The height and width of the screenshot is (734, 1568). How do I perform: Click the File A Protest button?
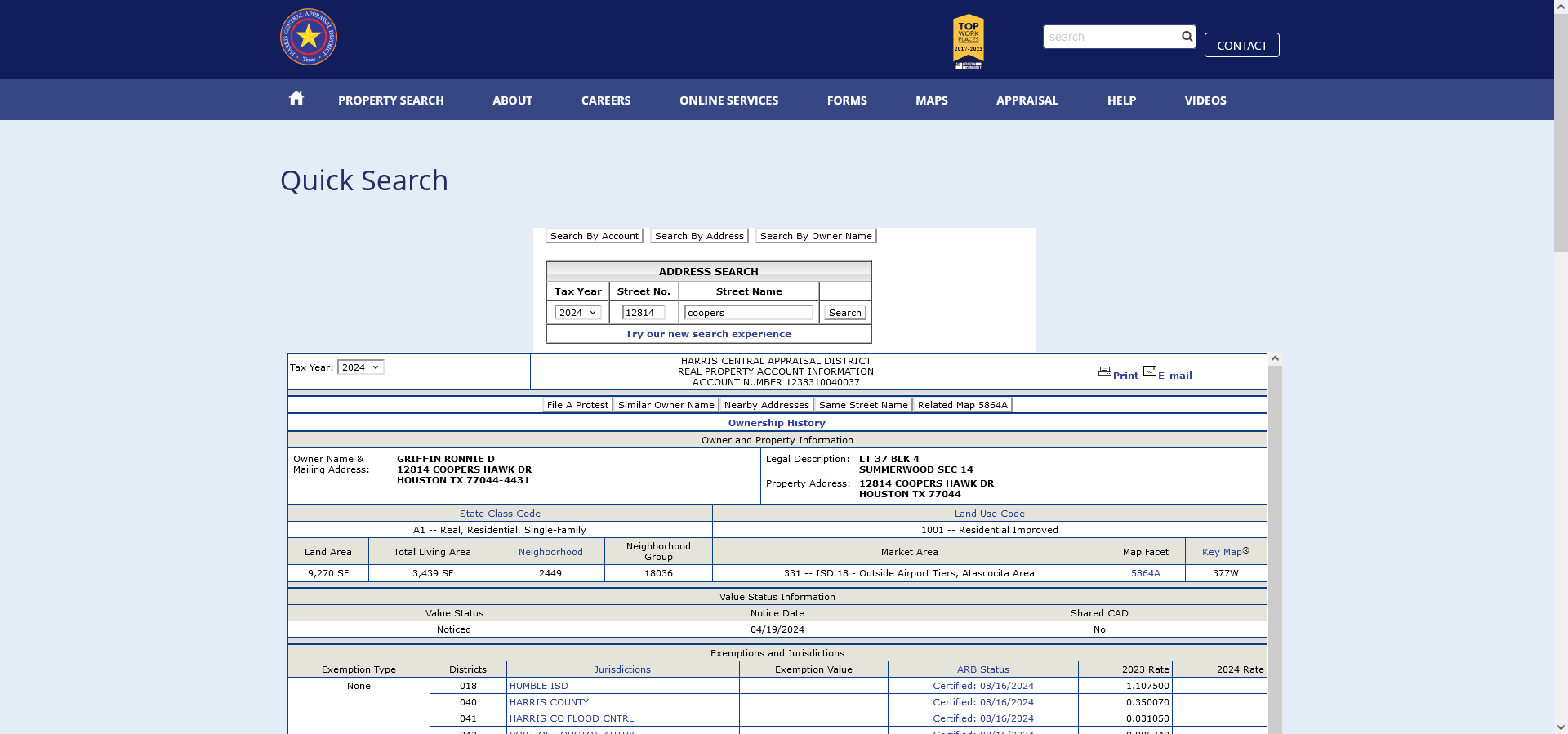pos(577,405)
